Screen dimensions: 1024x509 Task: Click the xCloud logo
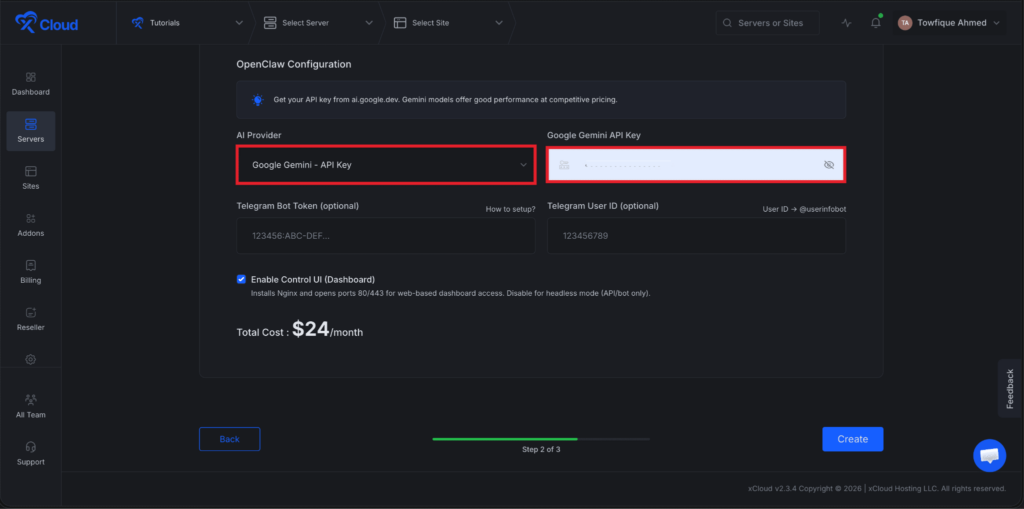tap(46, 23)
